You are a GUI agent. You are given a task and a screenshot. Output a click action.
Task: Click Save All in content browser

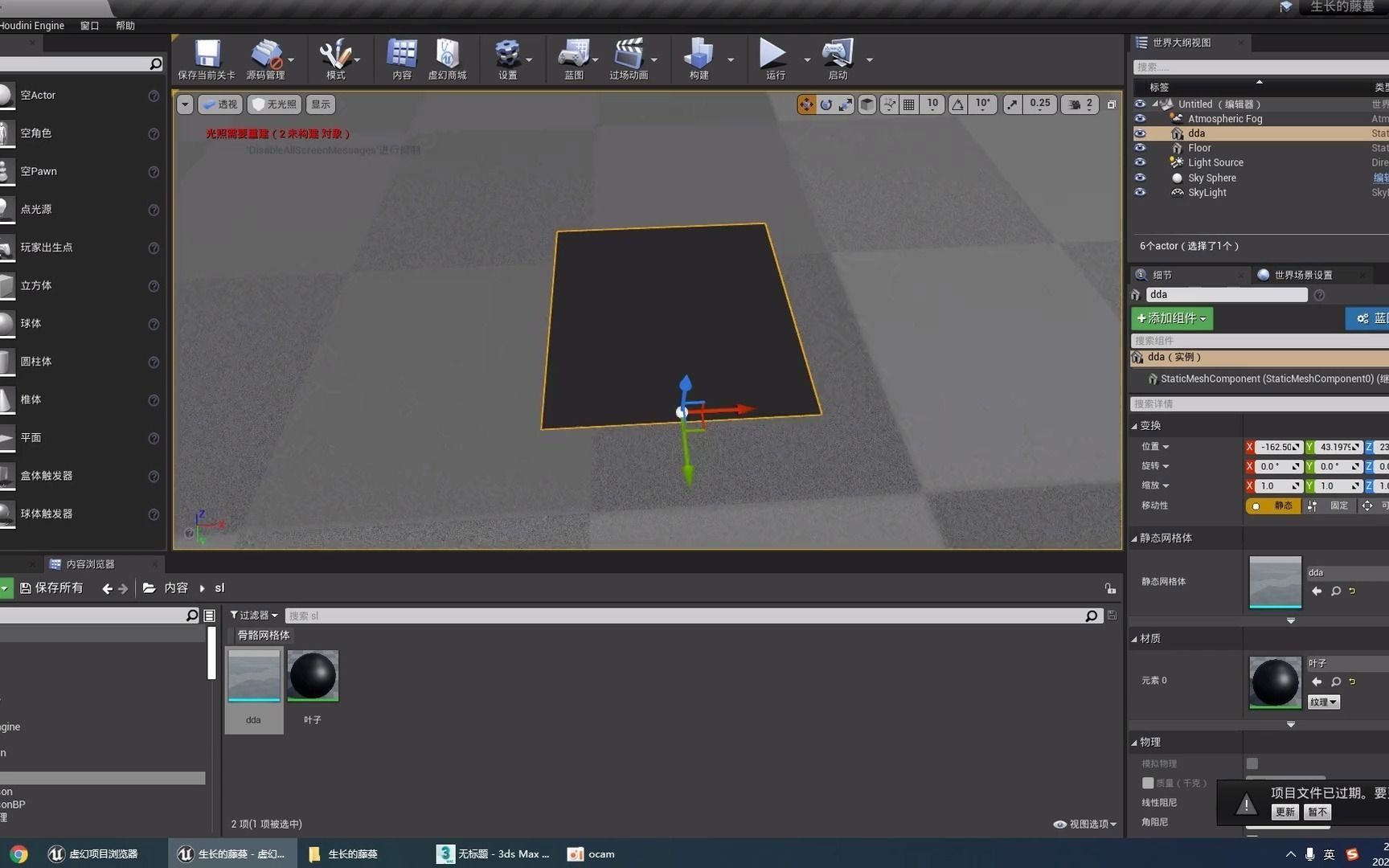point(51,588)
